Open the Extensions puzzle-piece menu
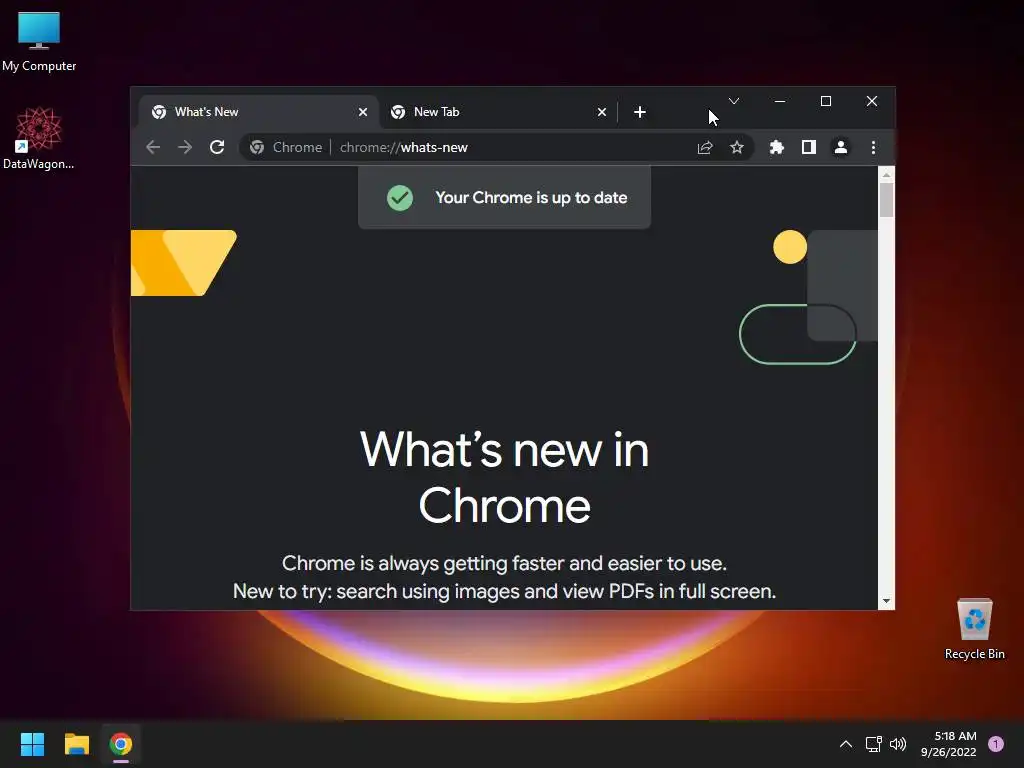The height and width of the screenshot is (768, 1024). point(776,148)
